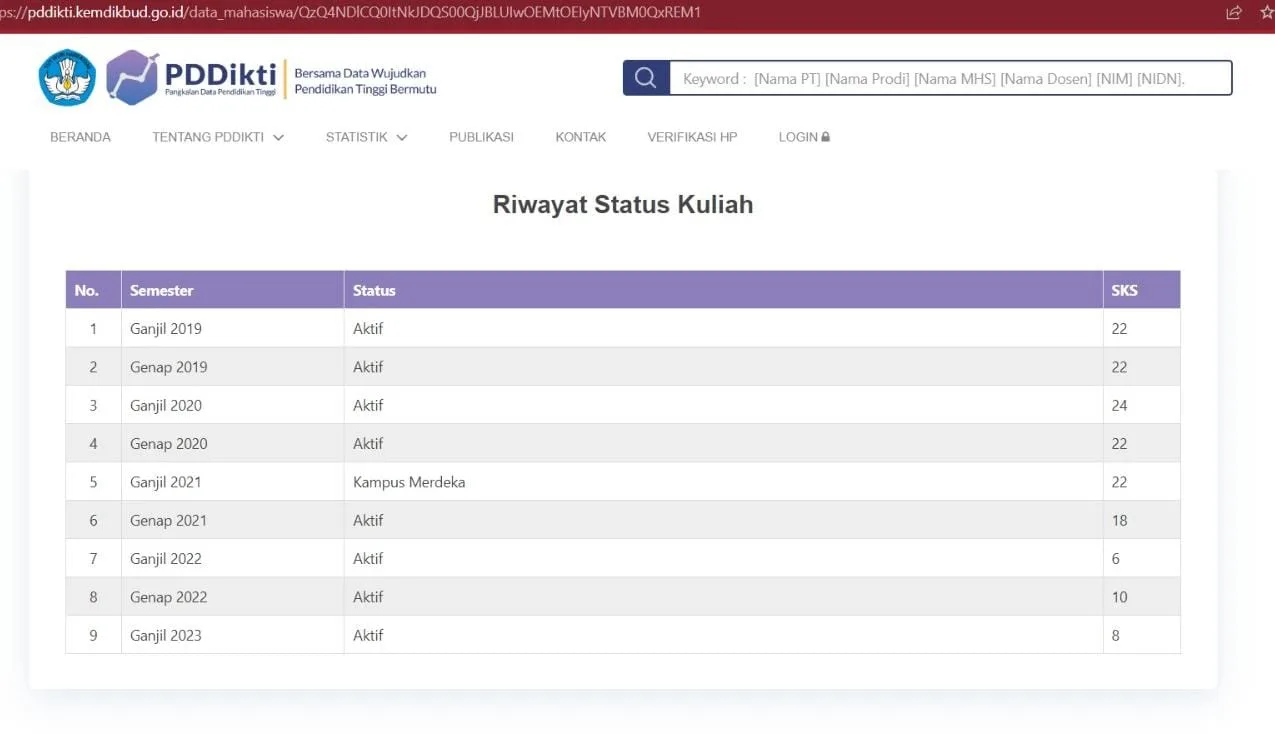Image resolution: width=1275 pixels, height=734 pixels.
Task: Click the lock icon beside LOGIN
Action: (x=826, y=137)
